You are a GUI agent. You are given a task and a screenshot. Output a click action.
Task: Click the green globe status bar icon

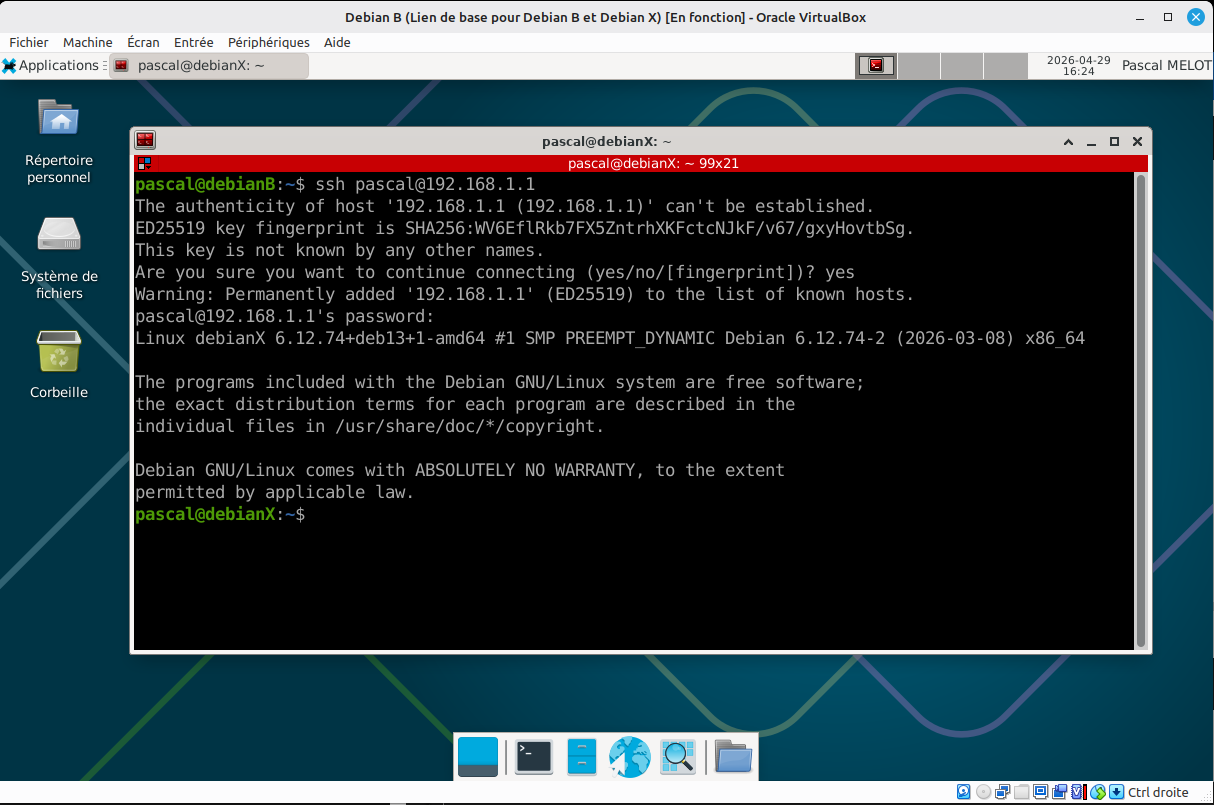pos(1098,792)
